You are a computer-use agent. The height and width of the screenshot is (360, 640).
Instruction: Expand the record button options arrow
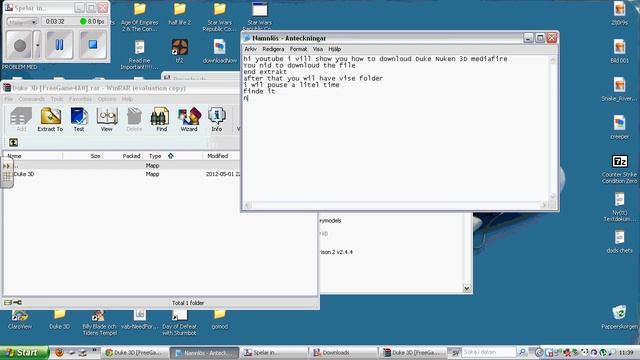pos(37,45)
